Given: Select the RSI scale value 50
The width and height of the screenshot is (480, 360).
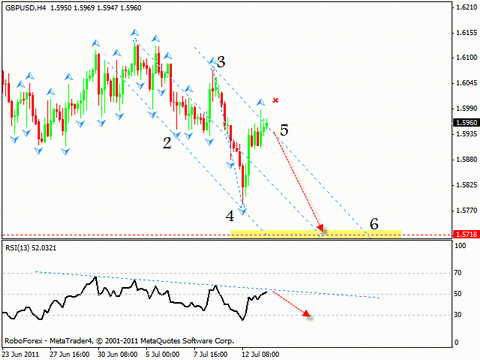Looking at the screenshot, I should 458,294.
